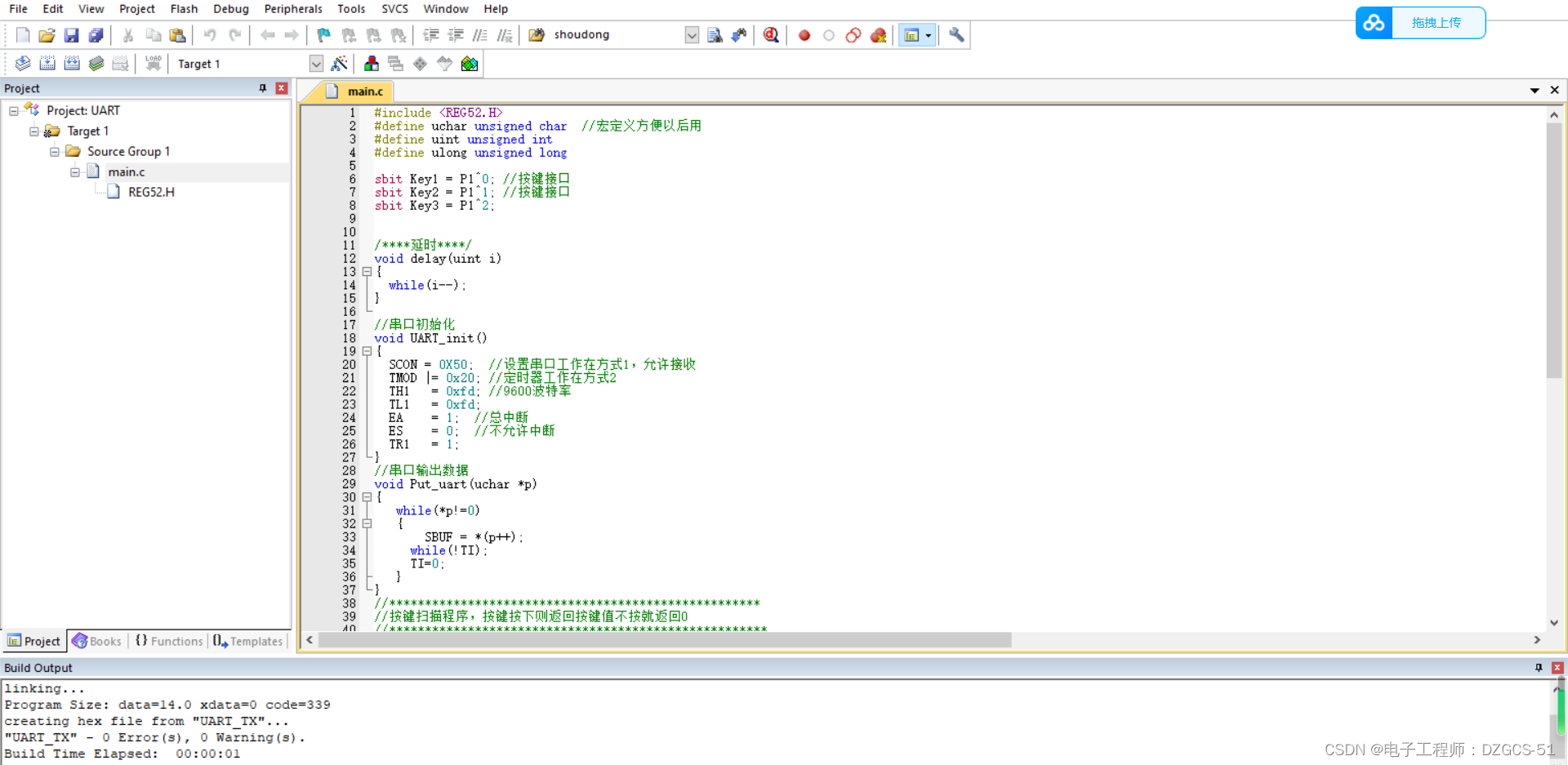Screen dimensions: 1568x765
Task: Click the Incremental Find icon
Action: 739,35
